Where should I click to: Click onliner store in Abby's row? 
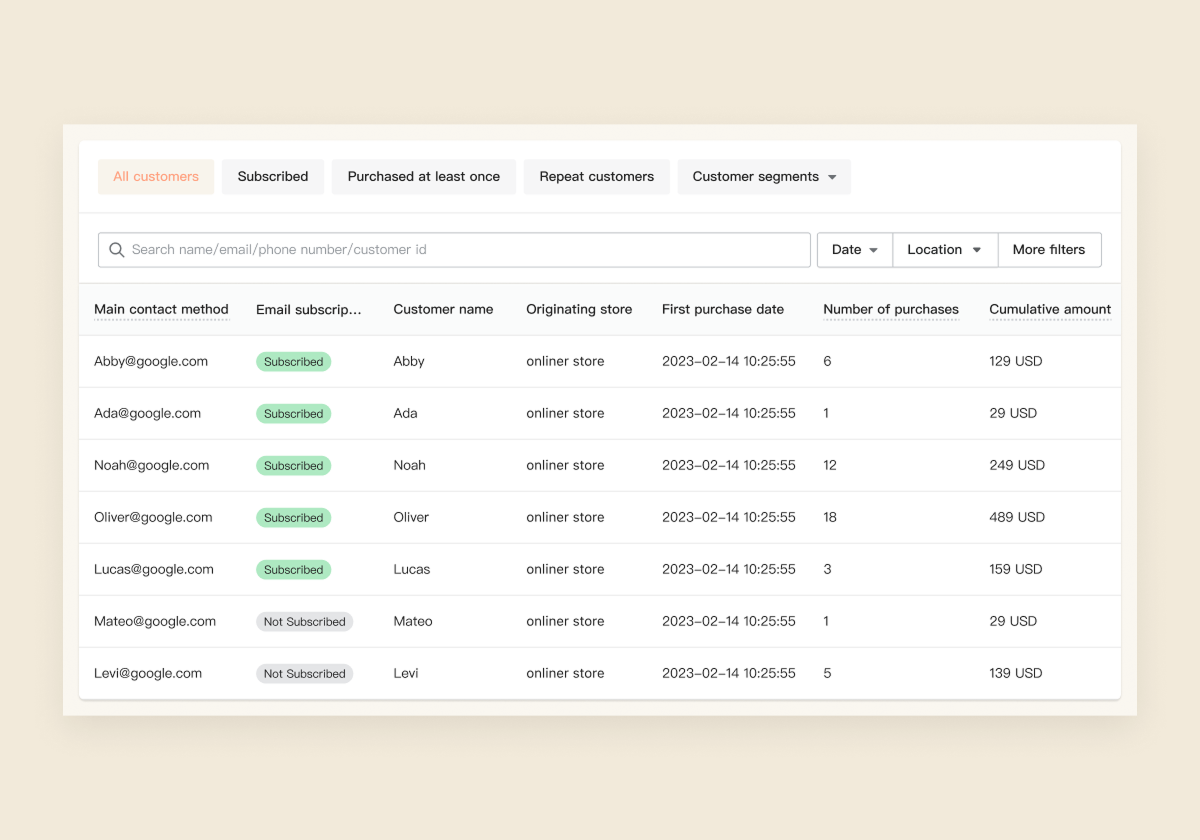pos(565,362)
